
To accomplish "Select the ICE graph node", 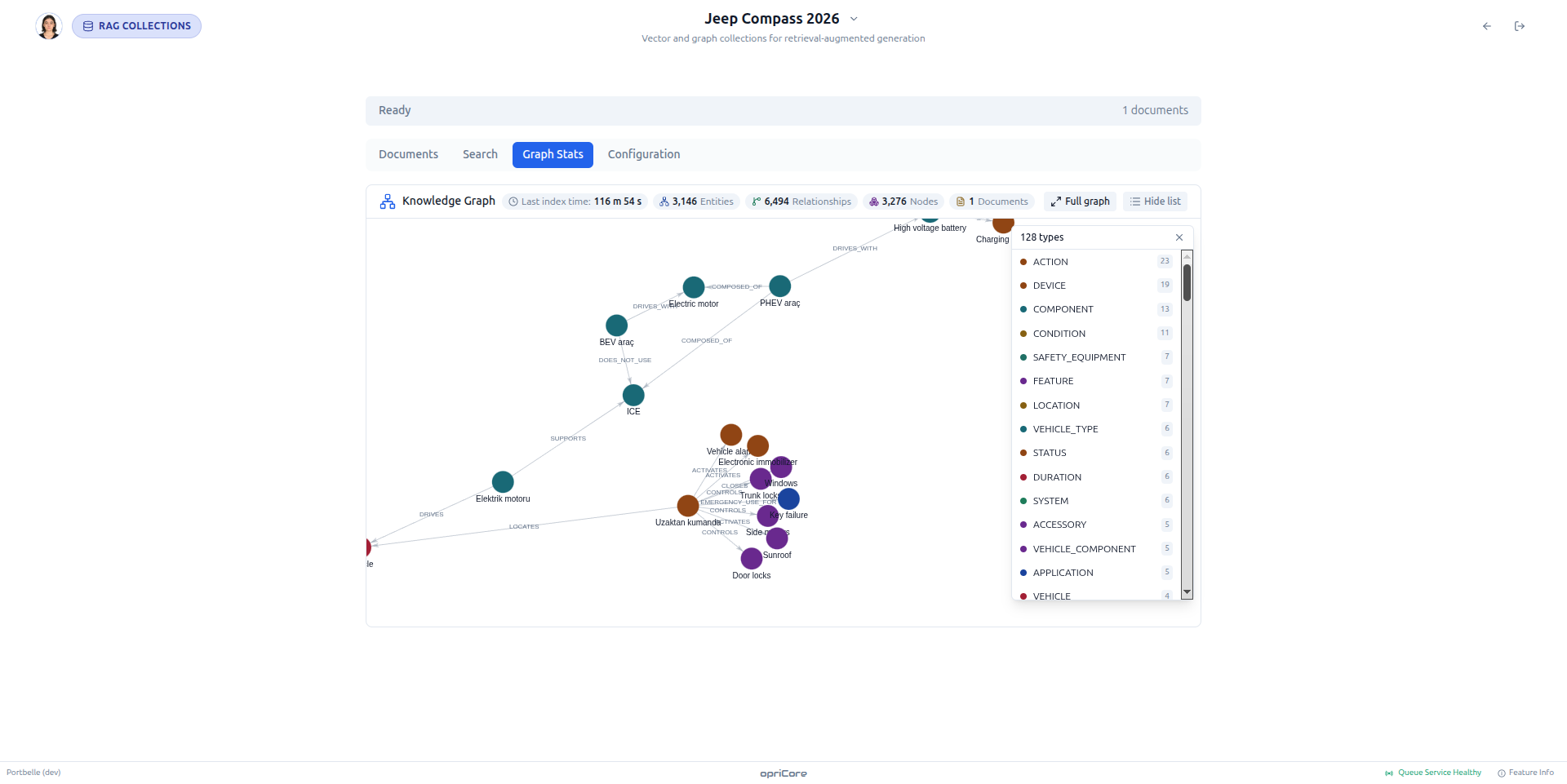I will (633, 395).
